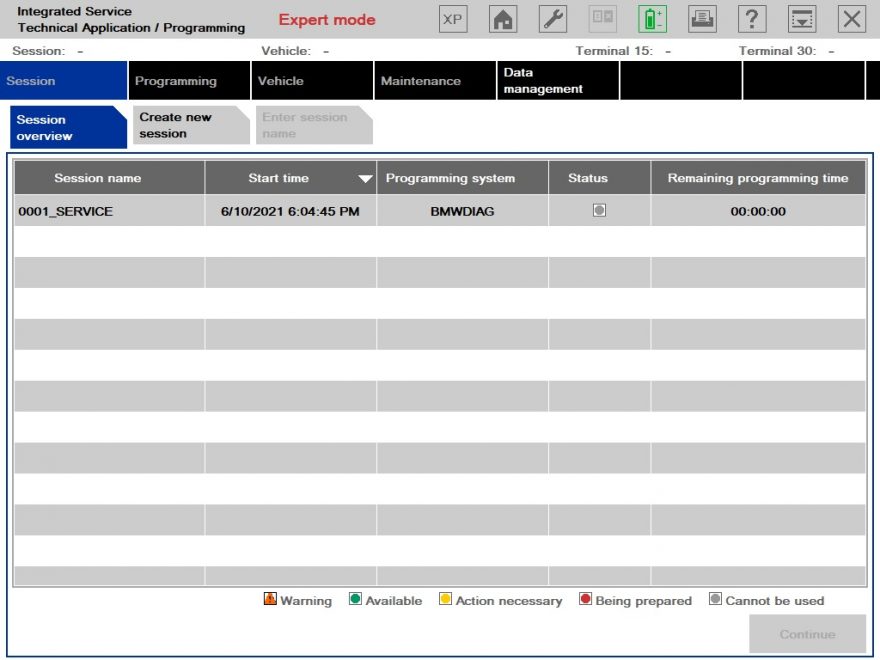Switch to the Programming tab
880x660 pixels.
click(x=178, y=81)
